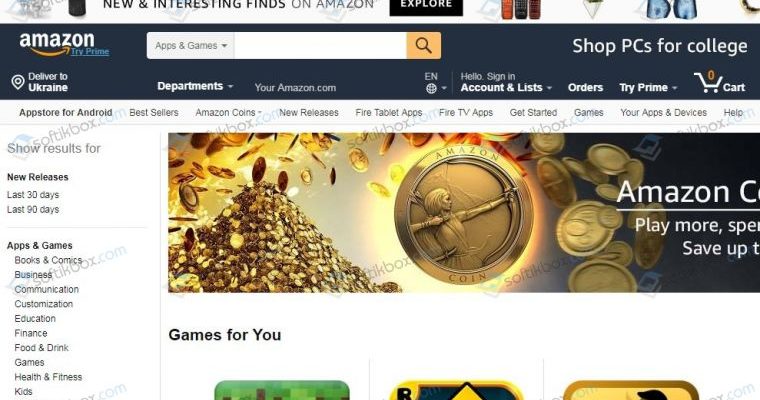Click the Amazon Coin medallion in banner
The width and height of the screenshot is (760, 400).
(x=464, y=214)
